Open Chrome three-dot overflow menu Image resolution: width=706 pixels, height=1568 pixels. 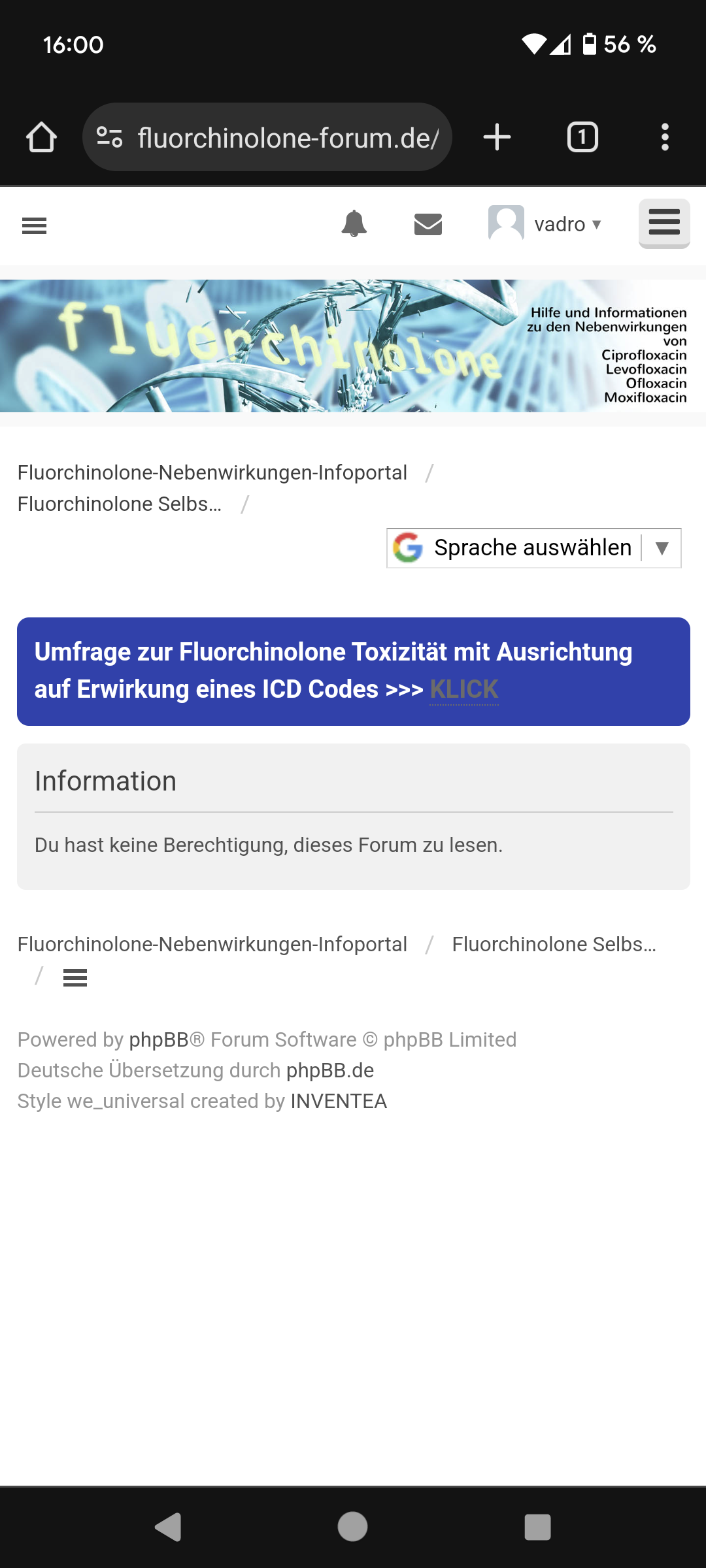click(665, 137)
